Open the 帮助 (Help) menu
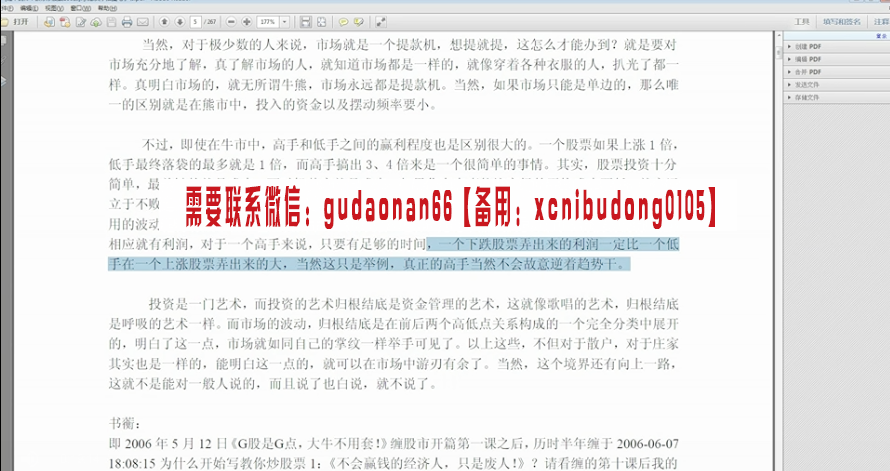The image size is (890, 471). point(107,9)
